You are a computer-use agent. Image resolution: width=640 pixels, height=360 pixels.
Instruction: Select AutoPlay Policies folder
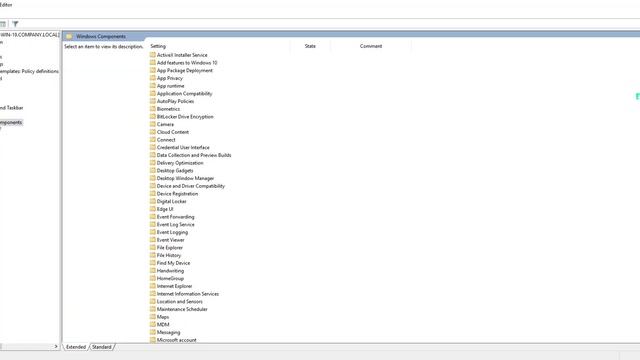[172, 101]
